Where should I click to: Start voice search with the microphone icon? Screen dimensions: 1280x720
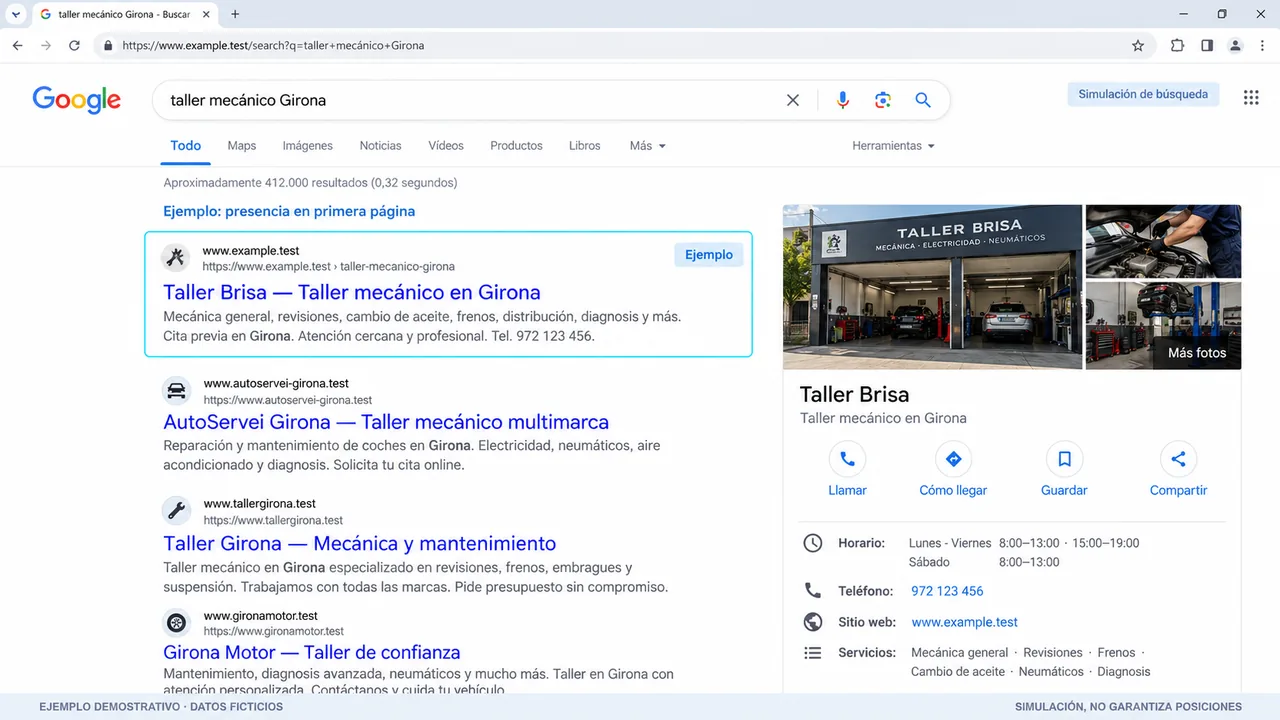point(843,100)
